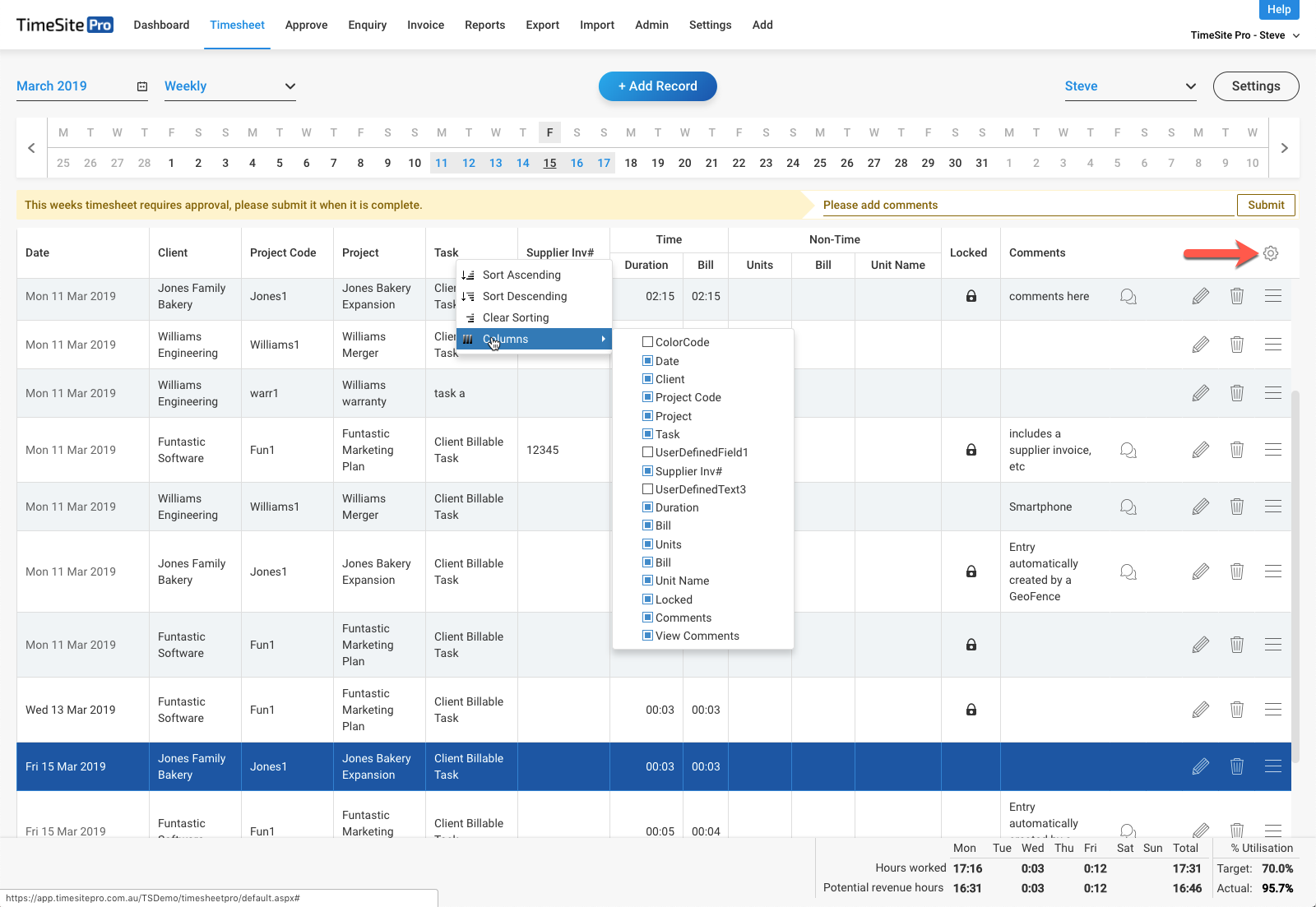The image size is (1316, 907).
Task: Open calendar picker icon beside March 2019
Action: [x=142, y=86]
